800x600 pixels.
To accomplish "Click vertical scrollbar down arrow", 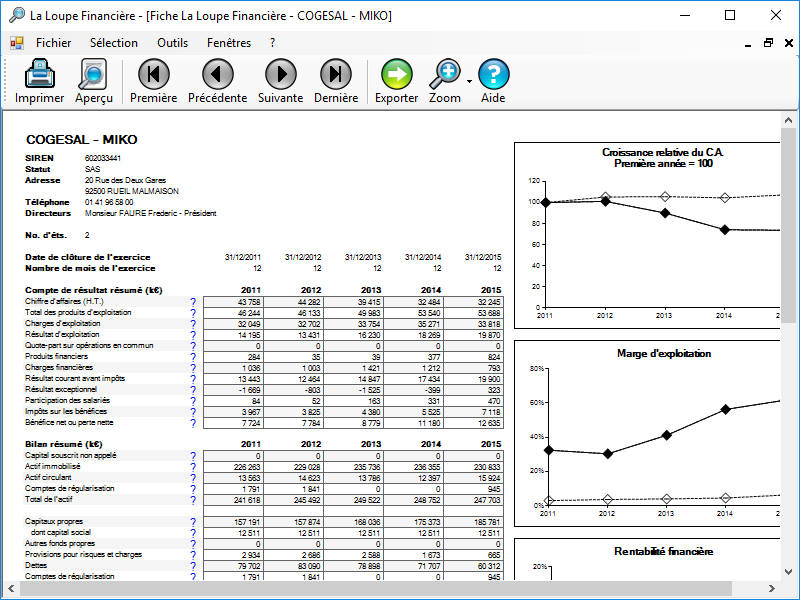I will 788,572.
